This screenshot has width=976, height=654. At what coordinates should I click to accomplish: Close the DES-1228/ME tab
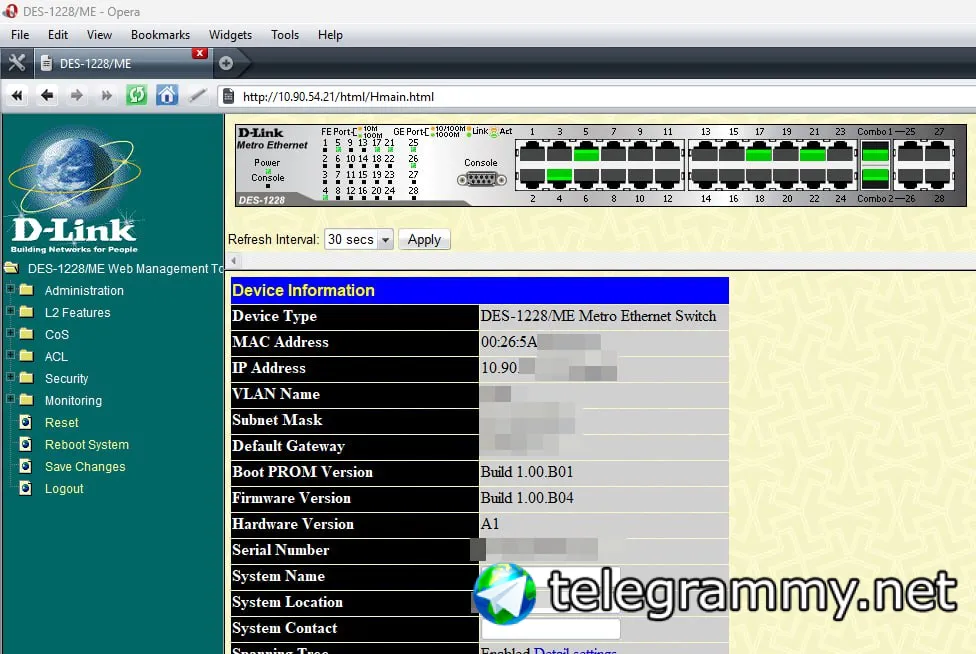[x=199, y=54]
